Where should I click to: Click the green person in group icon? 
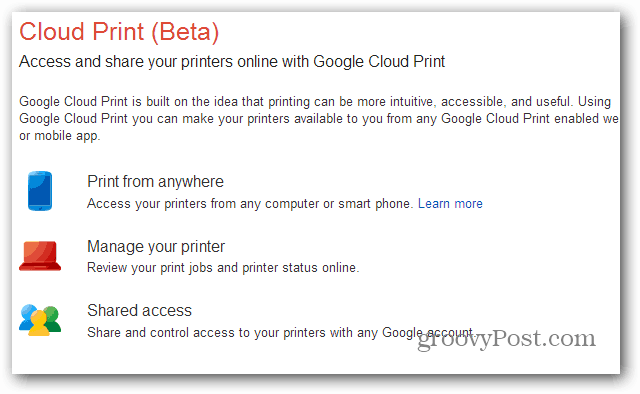tap(52, 318)
